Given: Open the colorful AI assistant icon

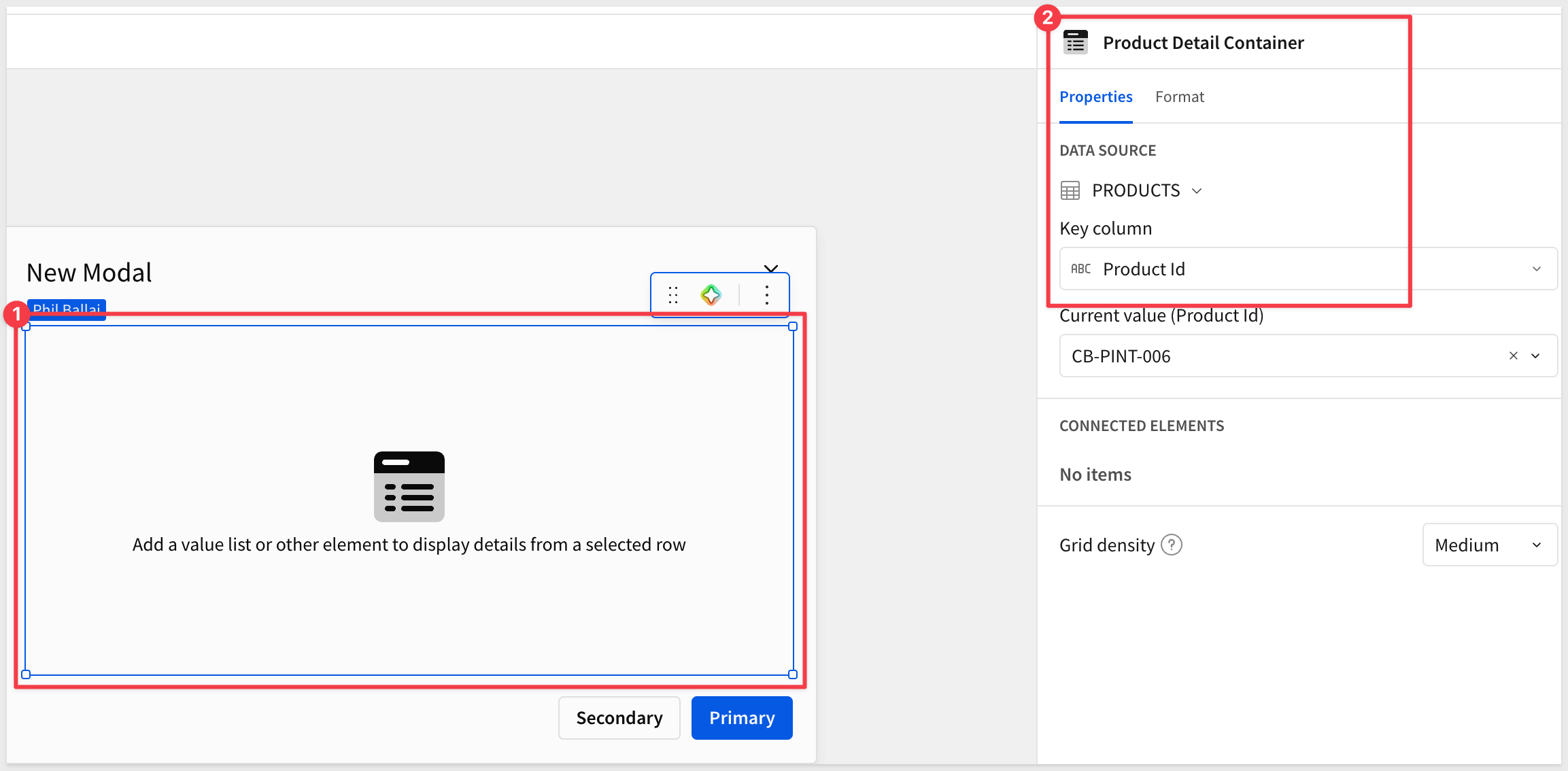Looking at the screenshot, I should pyautogui.click(x=711, y=295).
